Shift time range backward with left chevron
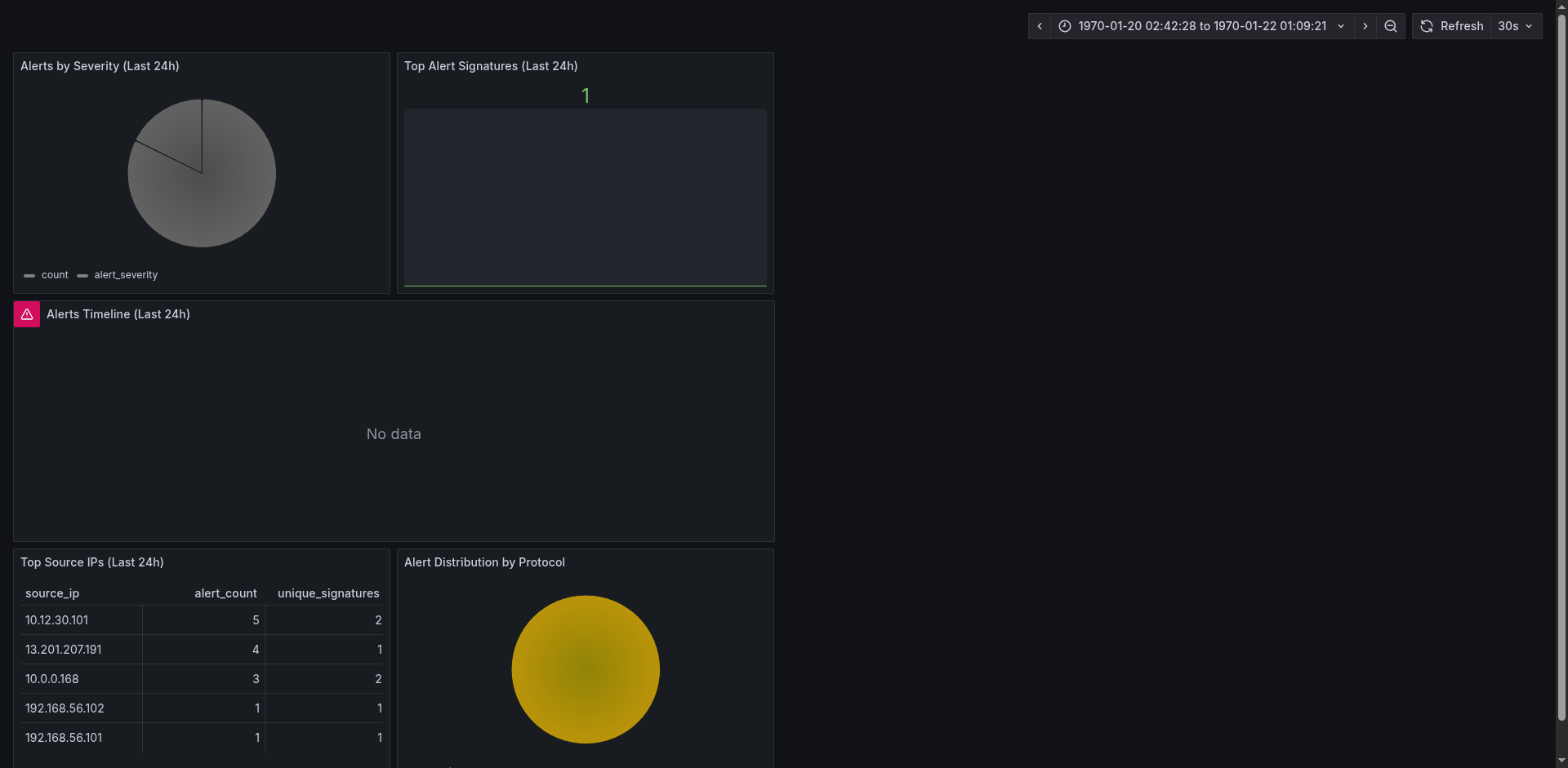Viewport: 1568px width, 768px height. click(1040, 26)
